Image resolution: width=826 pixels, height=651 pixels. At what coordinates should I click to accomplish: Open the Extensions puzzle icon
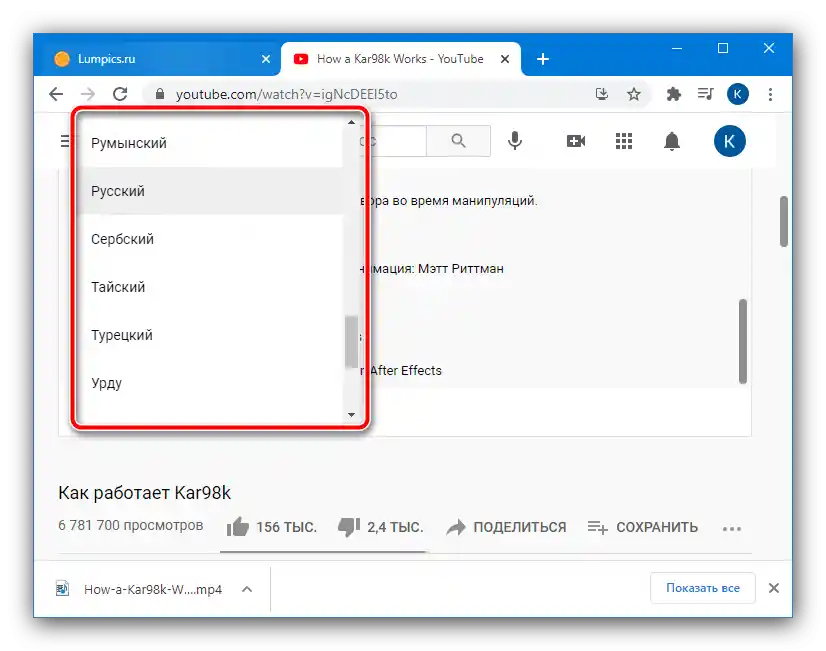click(x=673, y=94)
